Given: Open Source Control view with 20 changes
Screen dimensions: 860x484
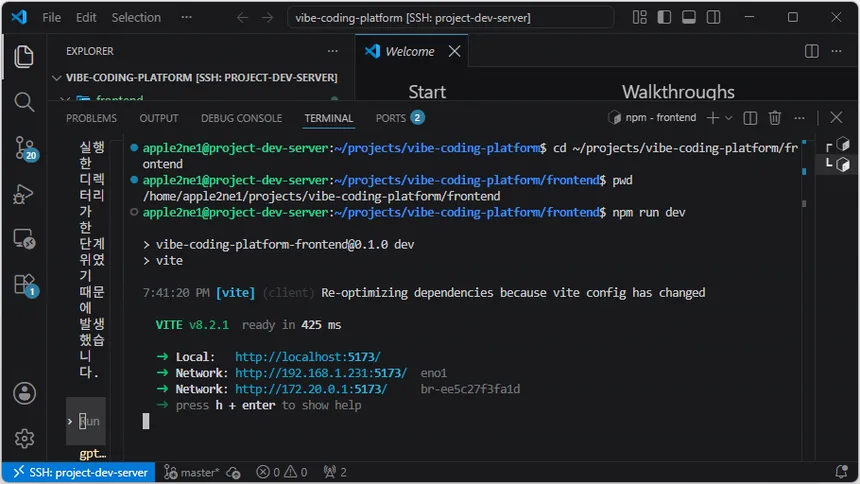Looking at the screenshot, I should tap(24, 148).
